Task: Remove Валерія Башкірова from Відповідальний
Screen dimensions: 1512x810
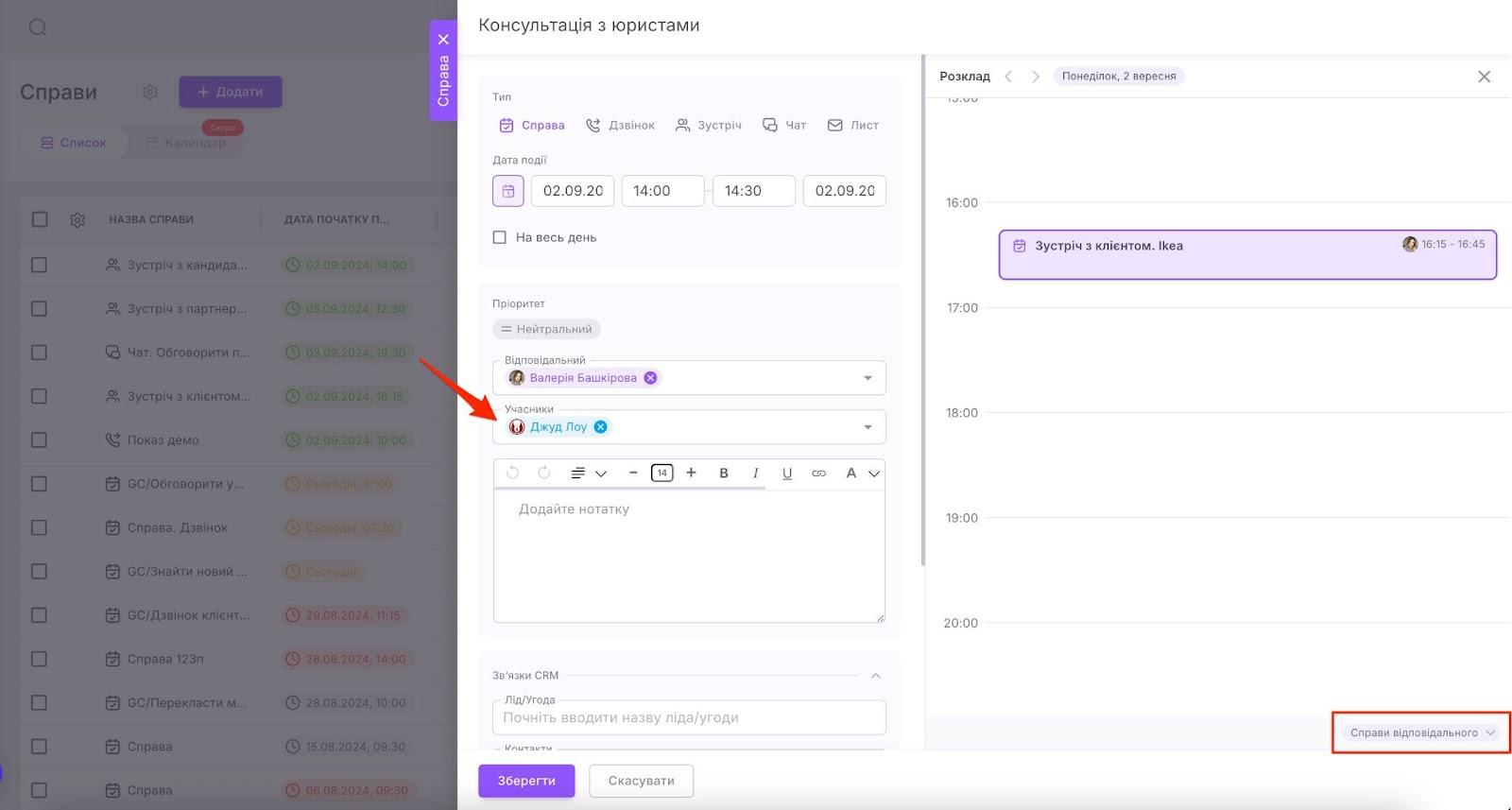Action: pos(650,378)
